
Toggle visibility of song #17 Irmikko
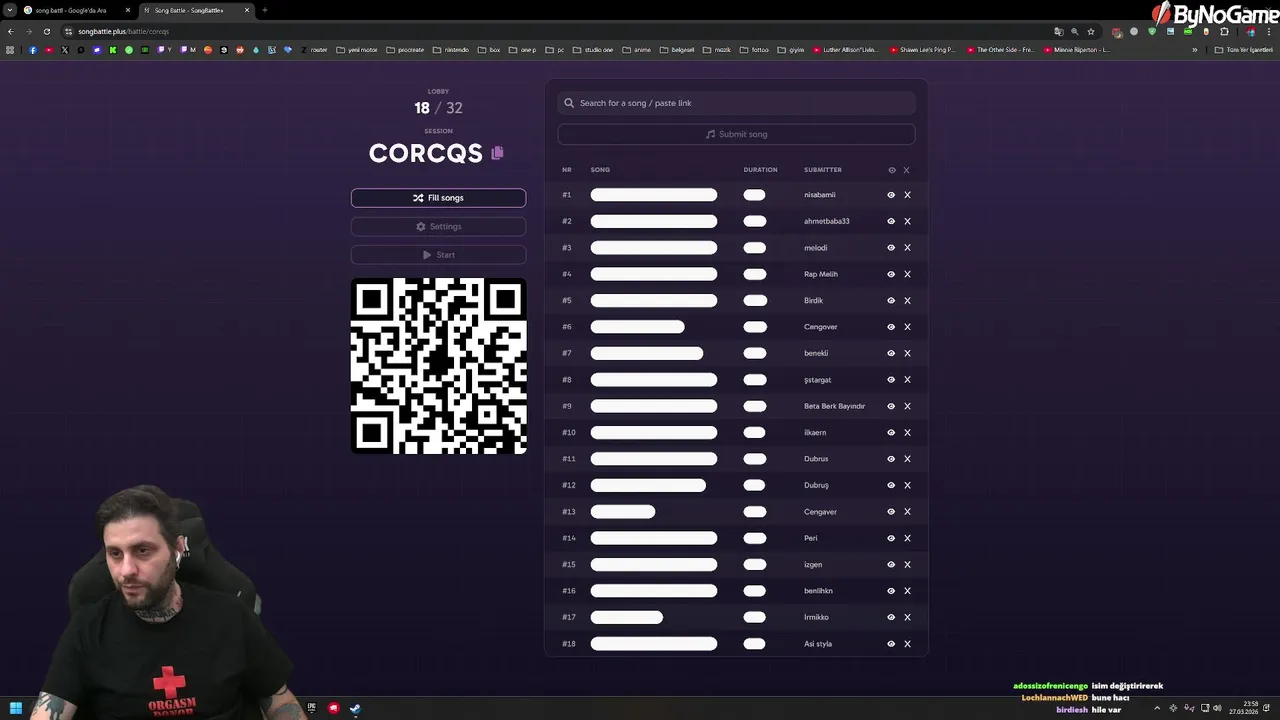pos(891,617)
